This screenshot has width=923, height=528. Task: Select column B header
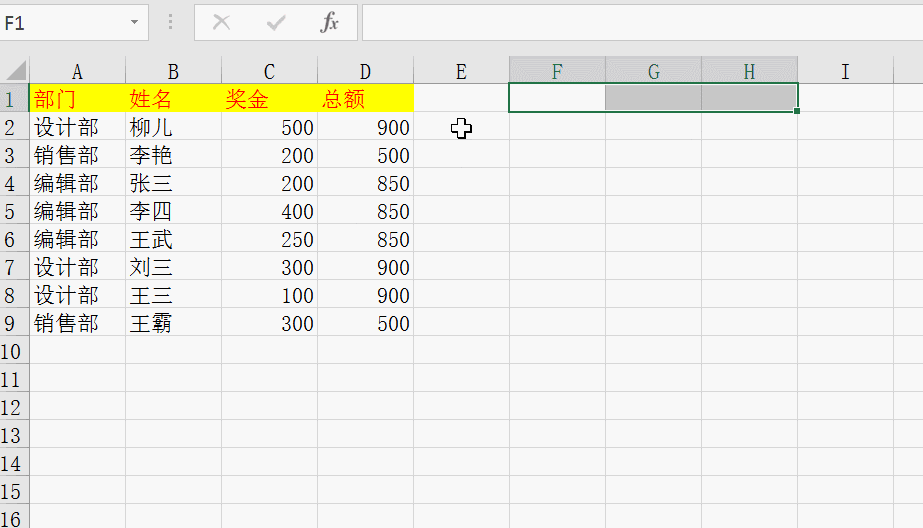pos(173,71)
